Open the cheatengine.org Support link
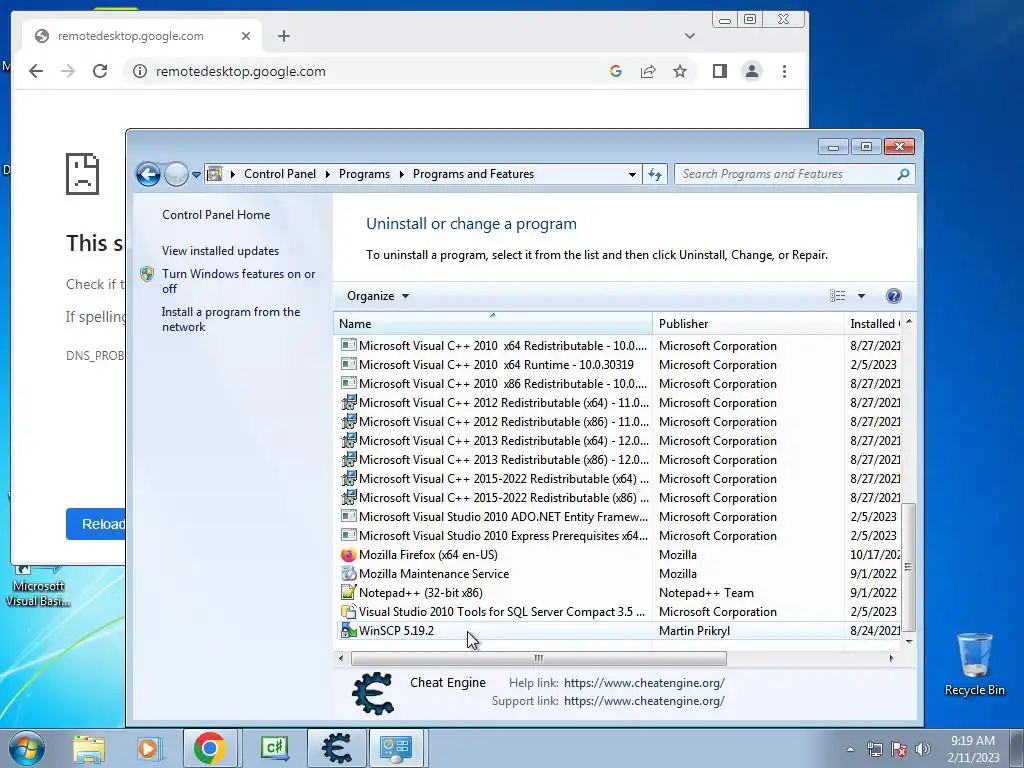This screenshot has height=768, width=1024. pos(644,701)
